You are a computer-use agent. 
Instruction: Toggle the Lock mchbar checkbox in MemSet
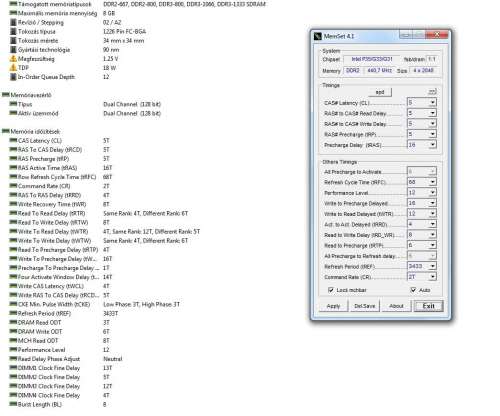click(x=331, y=290)
